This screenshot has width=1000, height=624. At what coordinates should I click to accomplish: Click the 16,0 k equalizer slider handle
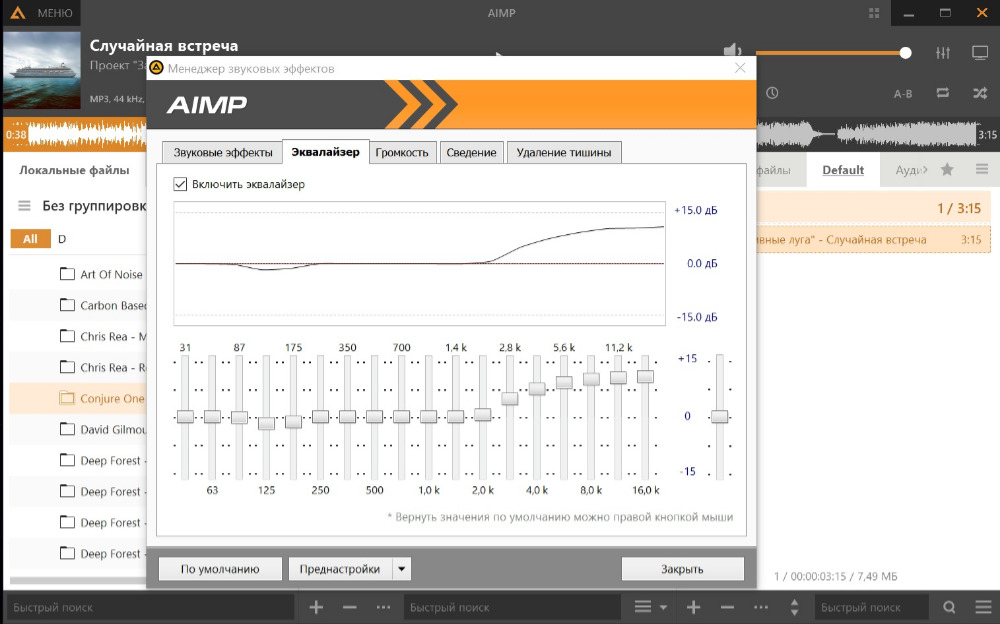[645, 376]
